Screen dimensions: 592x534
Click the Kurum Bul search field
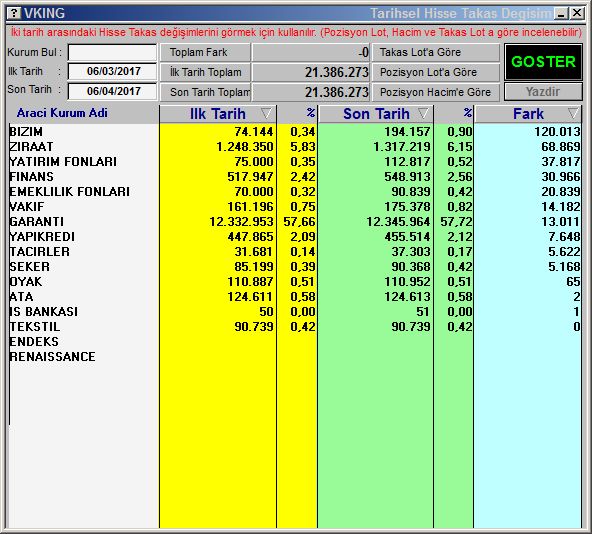[112, 52]
